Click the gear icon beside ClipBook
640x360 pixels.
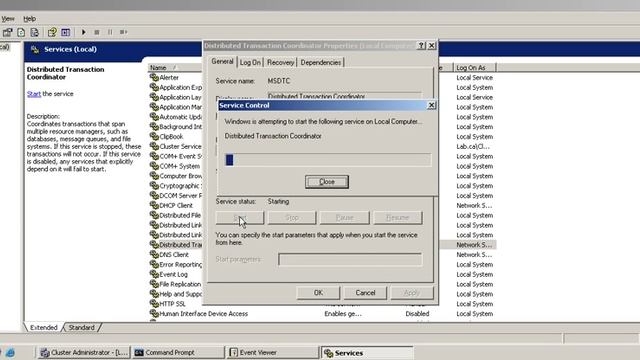click(154, 136)
